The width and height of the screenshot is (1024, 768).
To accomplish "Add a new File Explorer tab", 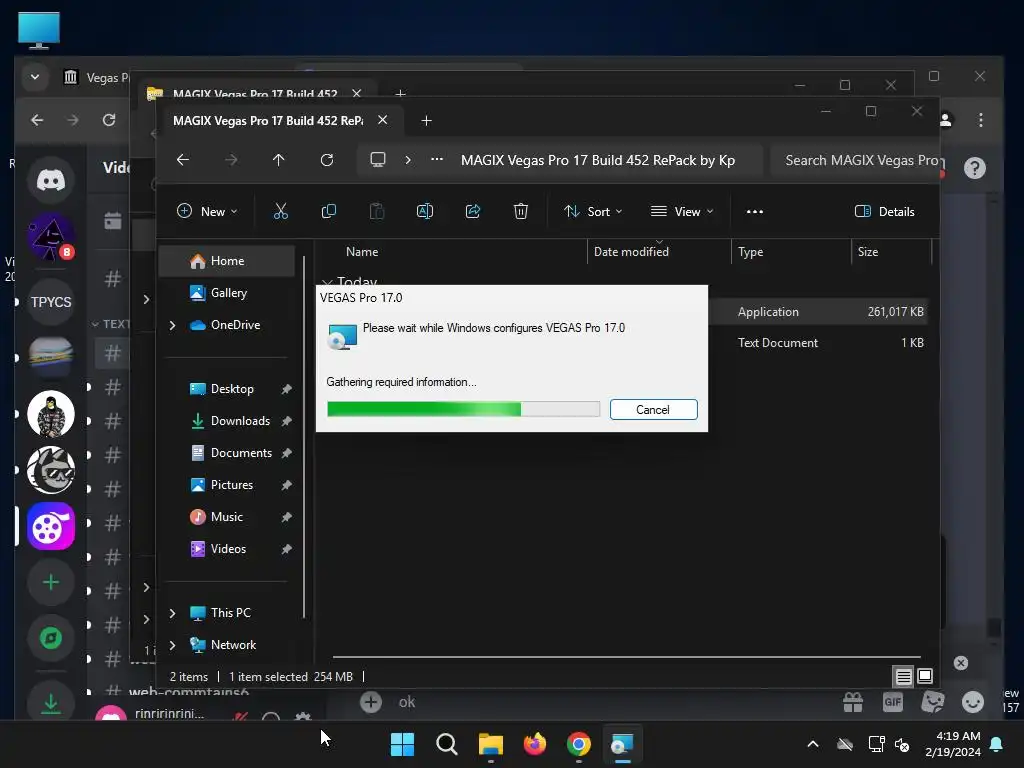I will 426,120.
